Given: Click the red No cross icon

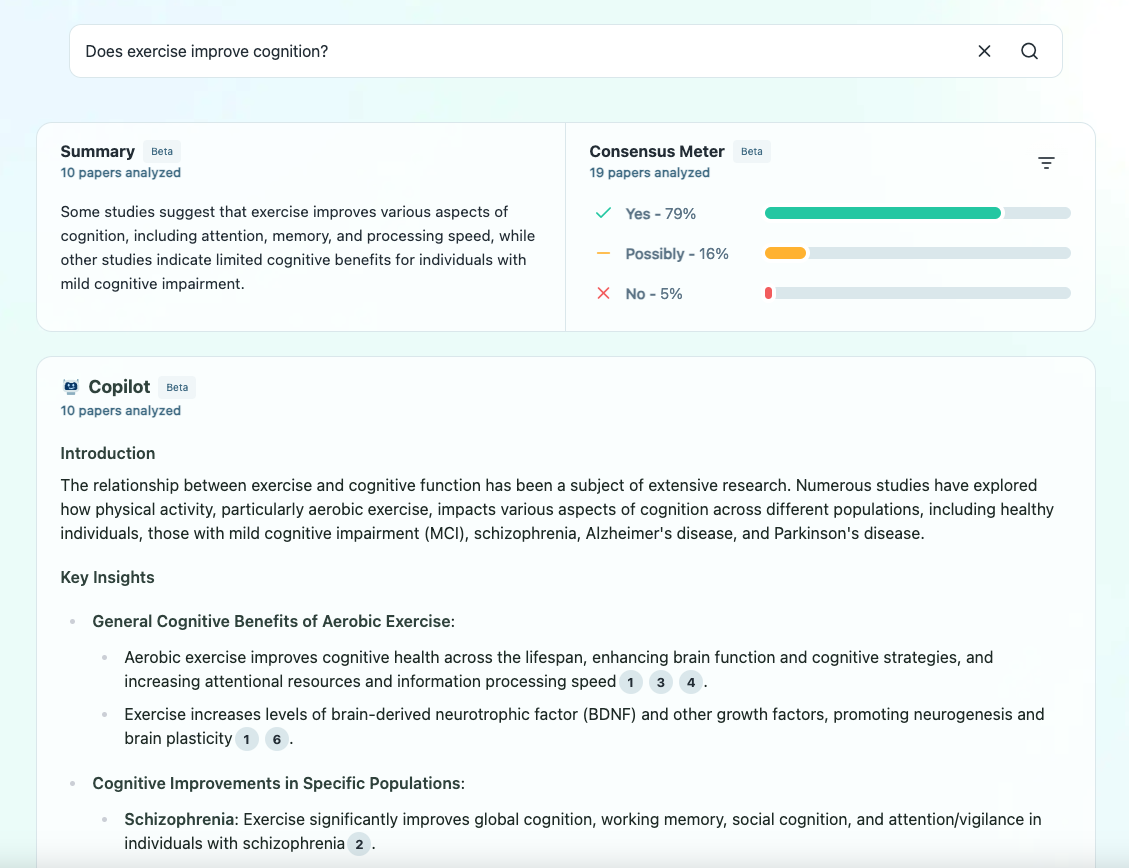Looking at the screenshot, I should (603, 294).
